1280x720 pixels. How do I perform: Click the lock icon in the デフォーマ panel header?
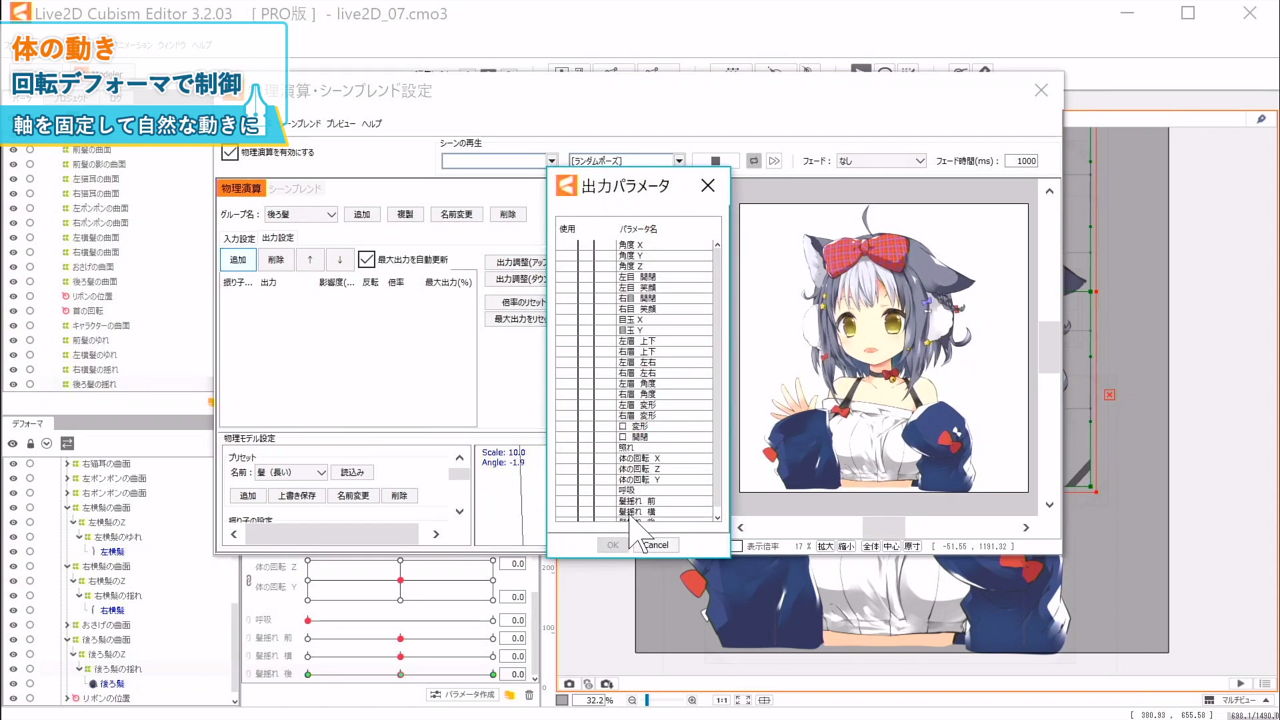coord(30,444)
